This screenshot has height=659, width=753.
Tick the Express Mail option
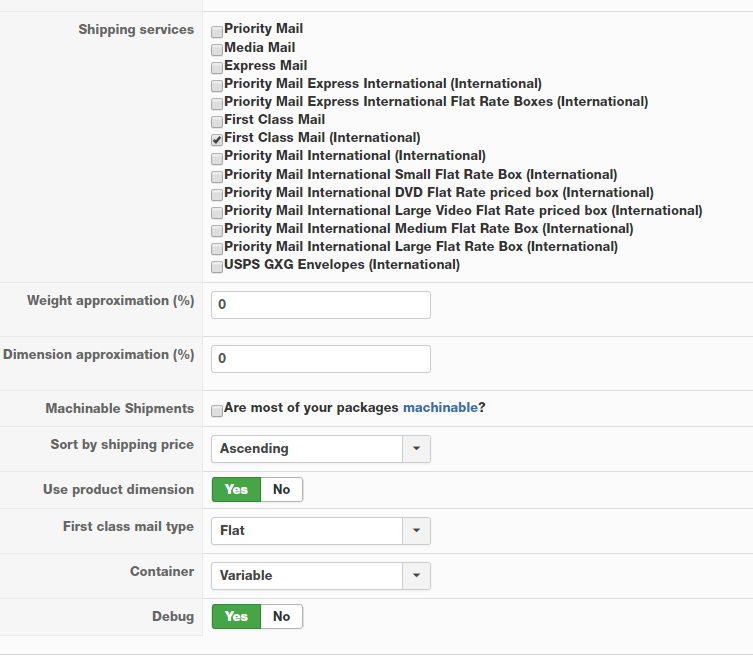[217, 68]
